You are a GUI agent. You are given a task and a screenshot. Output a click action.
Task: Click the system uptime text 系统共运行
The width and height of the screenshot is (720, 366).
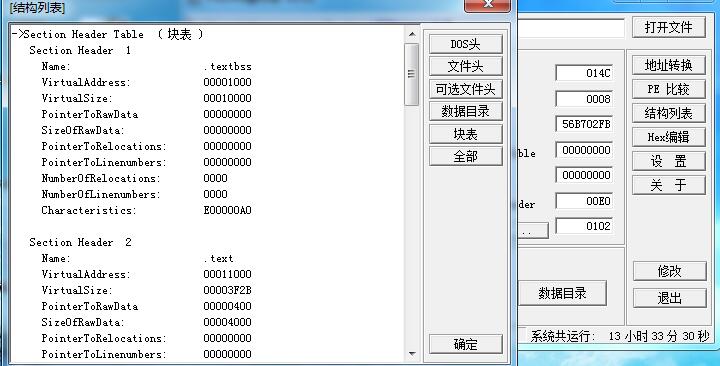[619, 336]
